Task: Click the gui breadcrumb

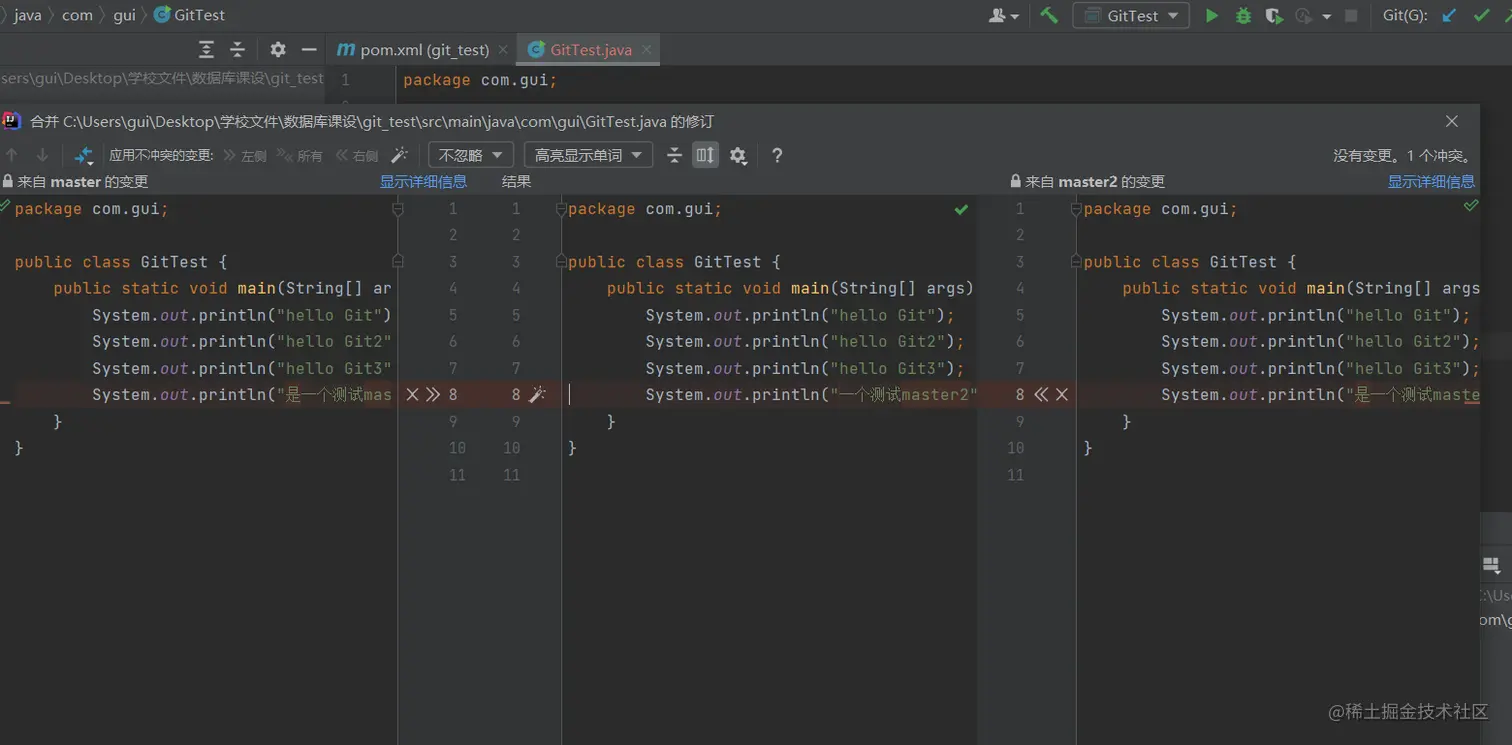Action: 124,15
